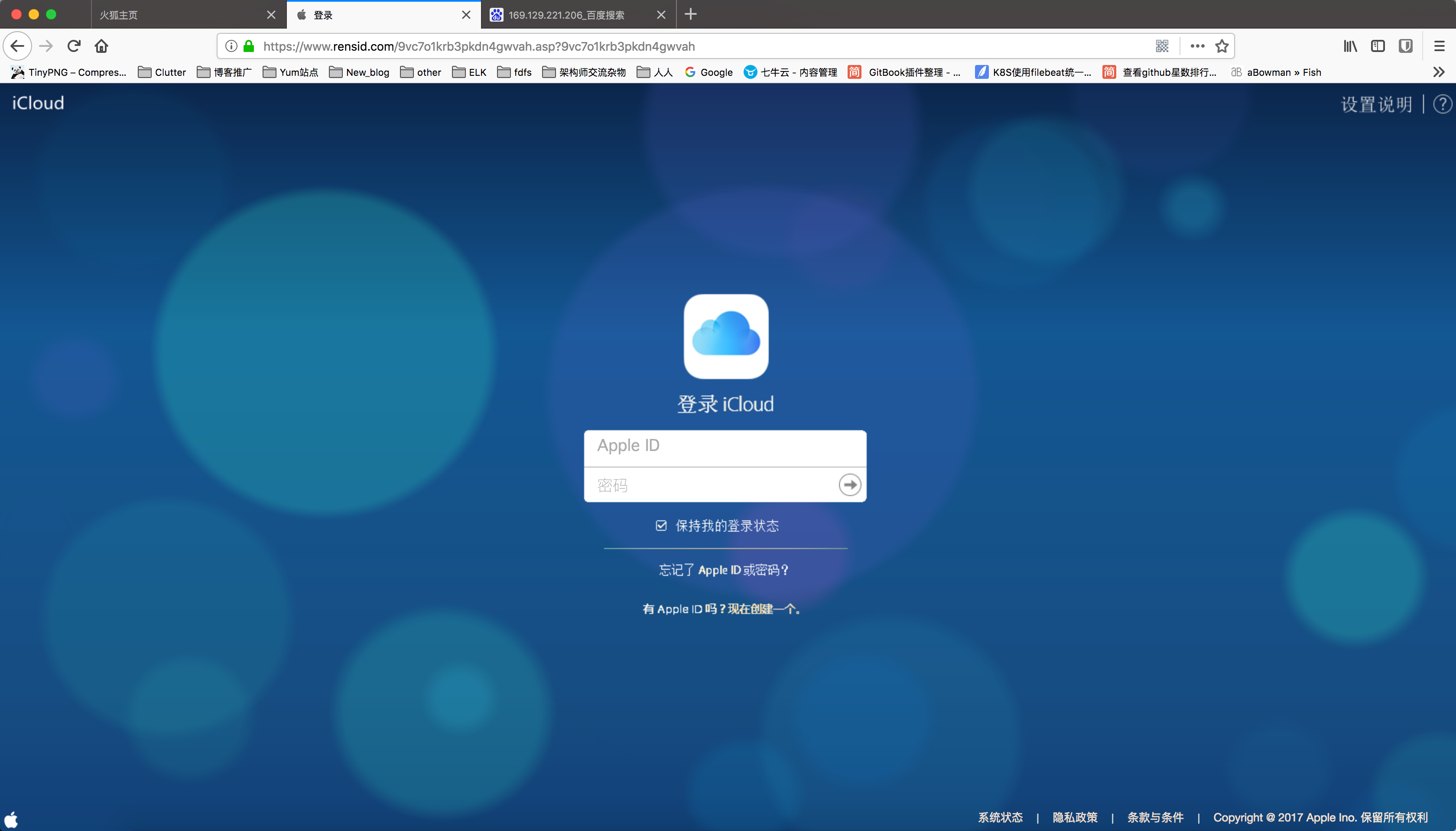Click the sign-in arrow button
Viewport: 1456px width, 831px height.
click(x=849, y=484)
